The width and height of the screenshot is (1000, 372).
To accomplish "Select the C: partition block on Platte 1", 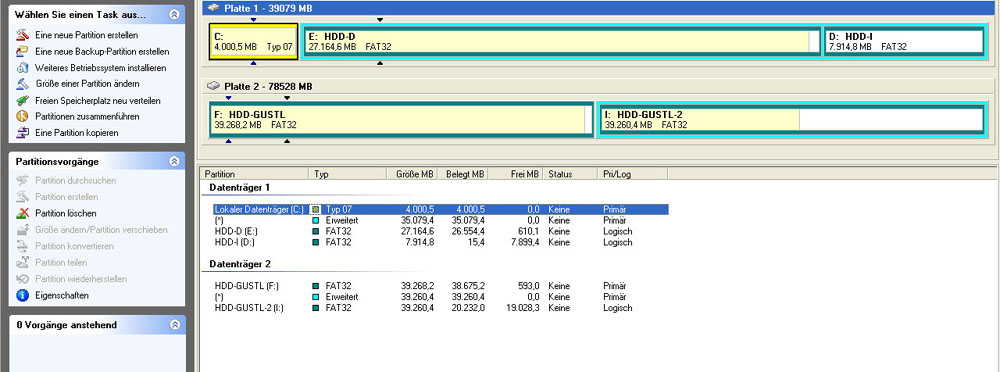I will (x=253, y=41).
